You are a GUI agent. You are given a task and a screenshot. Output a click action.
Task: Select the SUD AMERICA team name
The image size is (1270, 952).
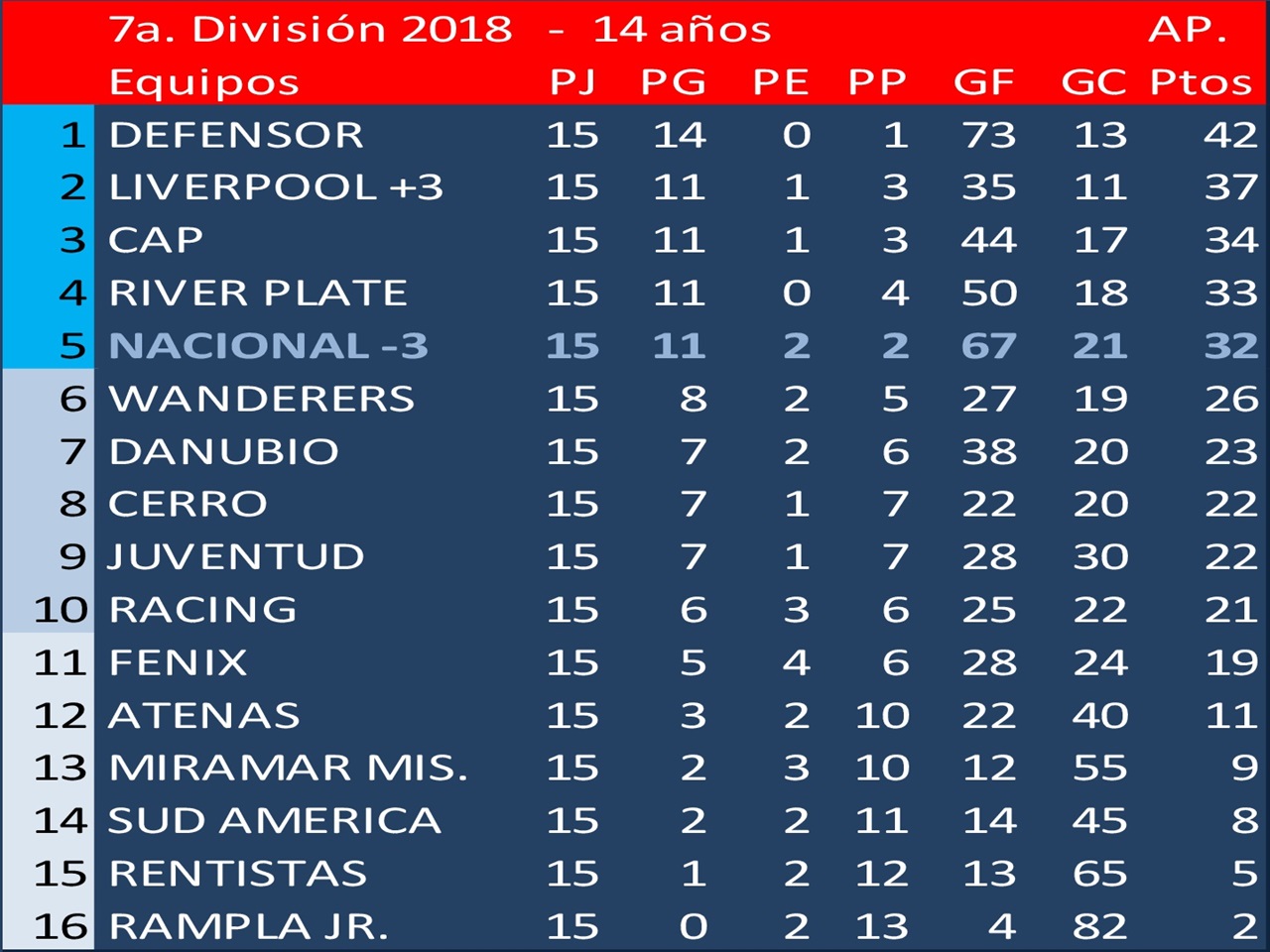tap(275, 821)
